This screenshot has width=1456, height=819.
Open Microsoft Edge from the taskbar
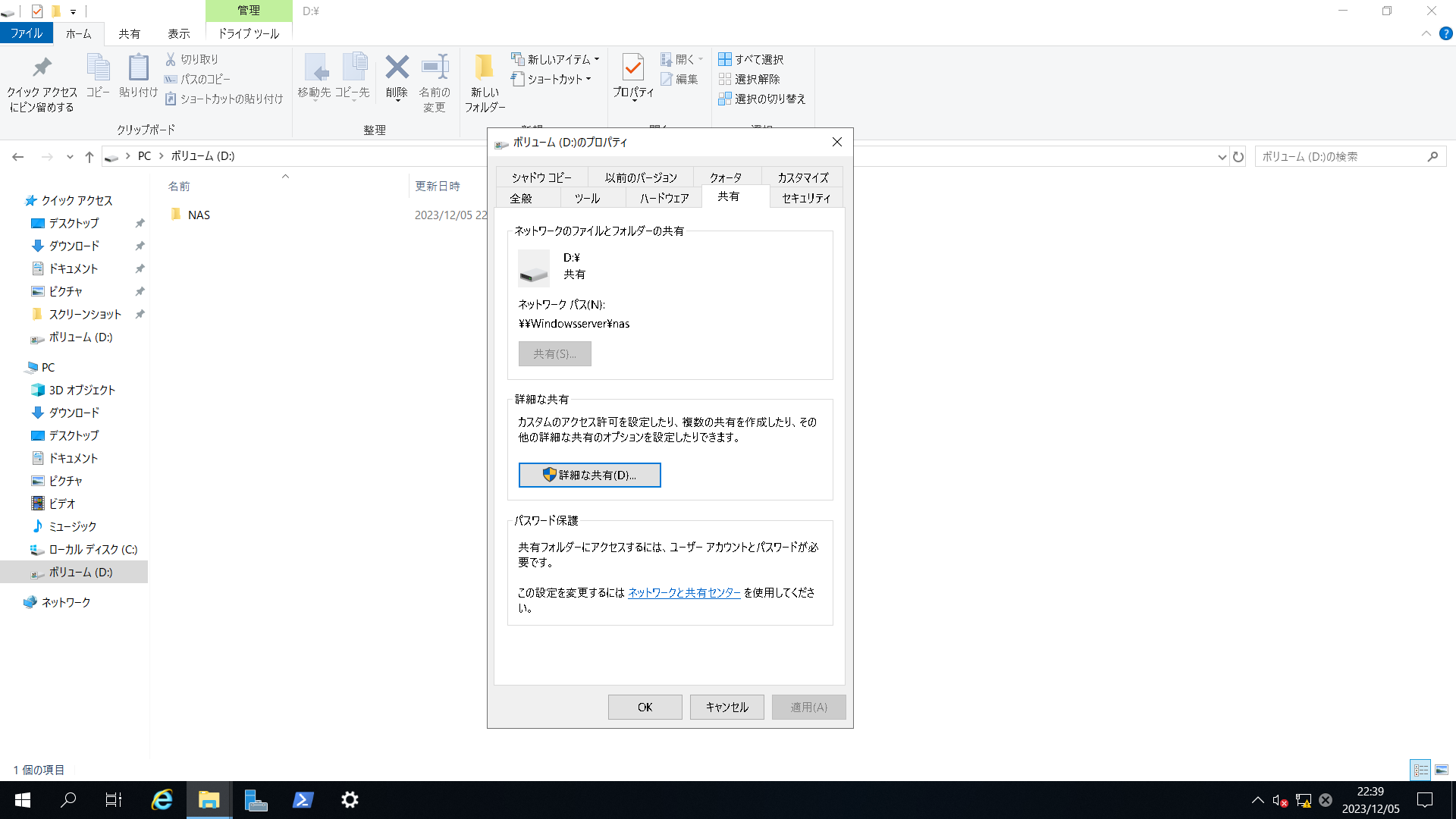[x=162, y=799]
